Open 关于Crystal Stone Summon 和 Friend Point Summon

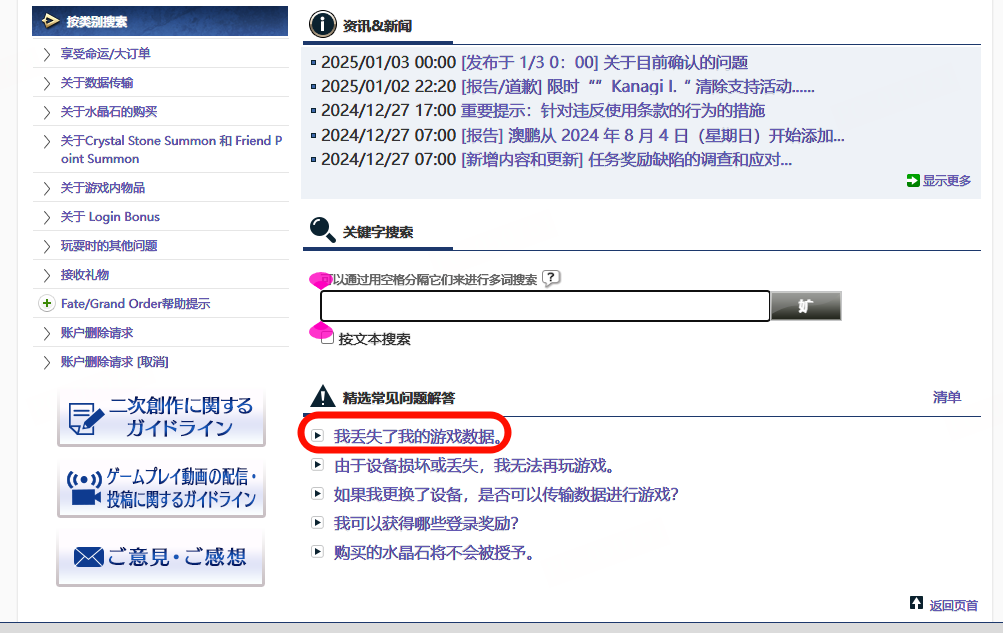[171, 150]
